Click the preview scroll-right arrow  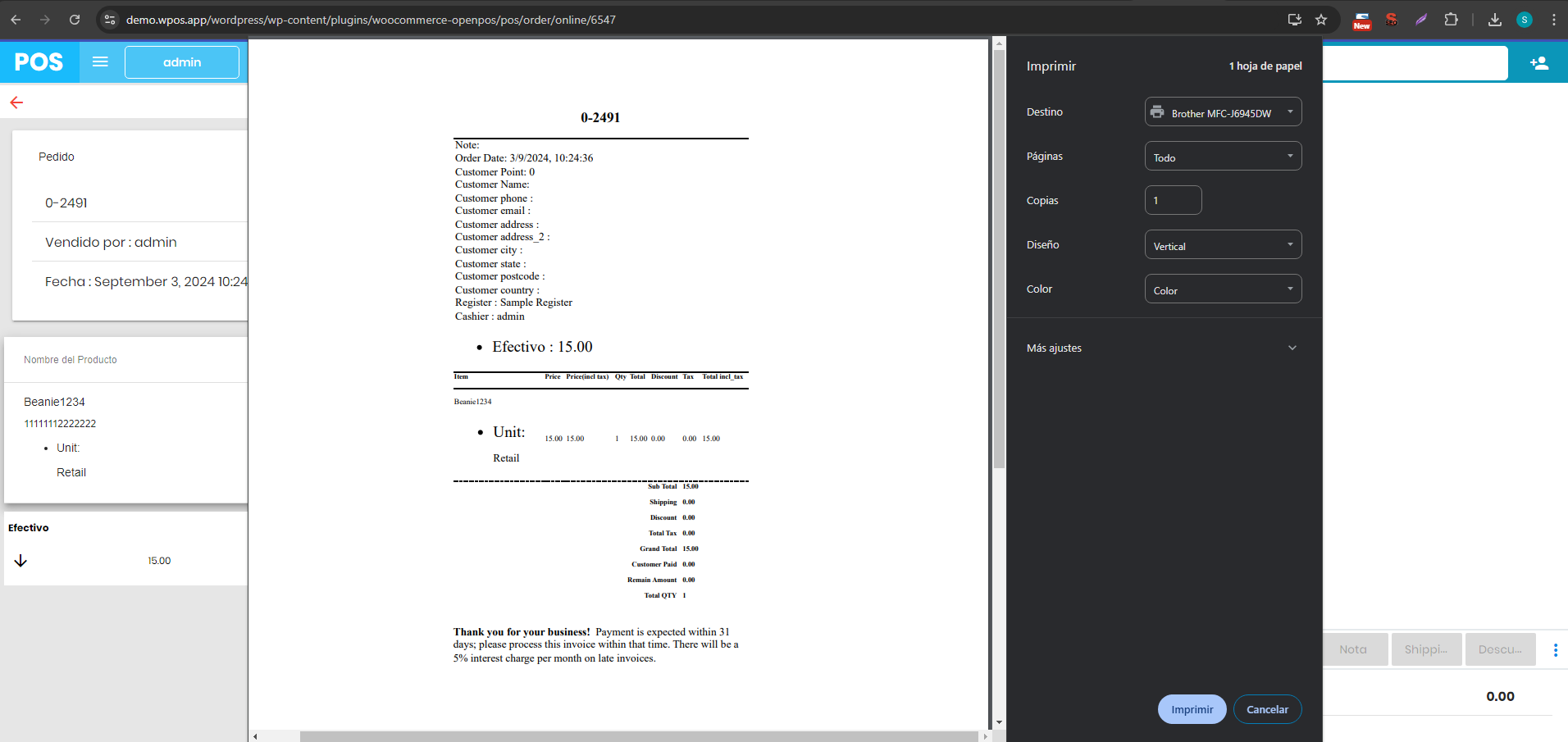pos(985,736)
